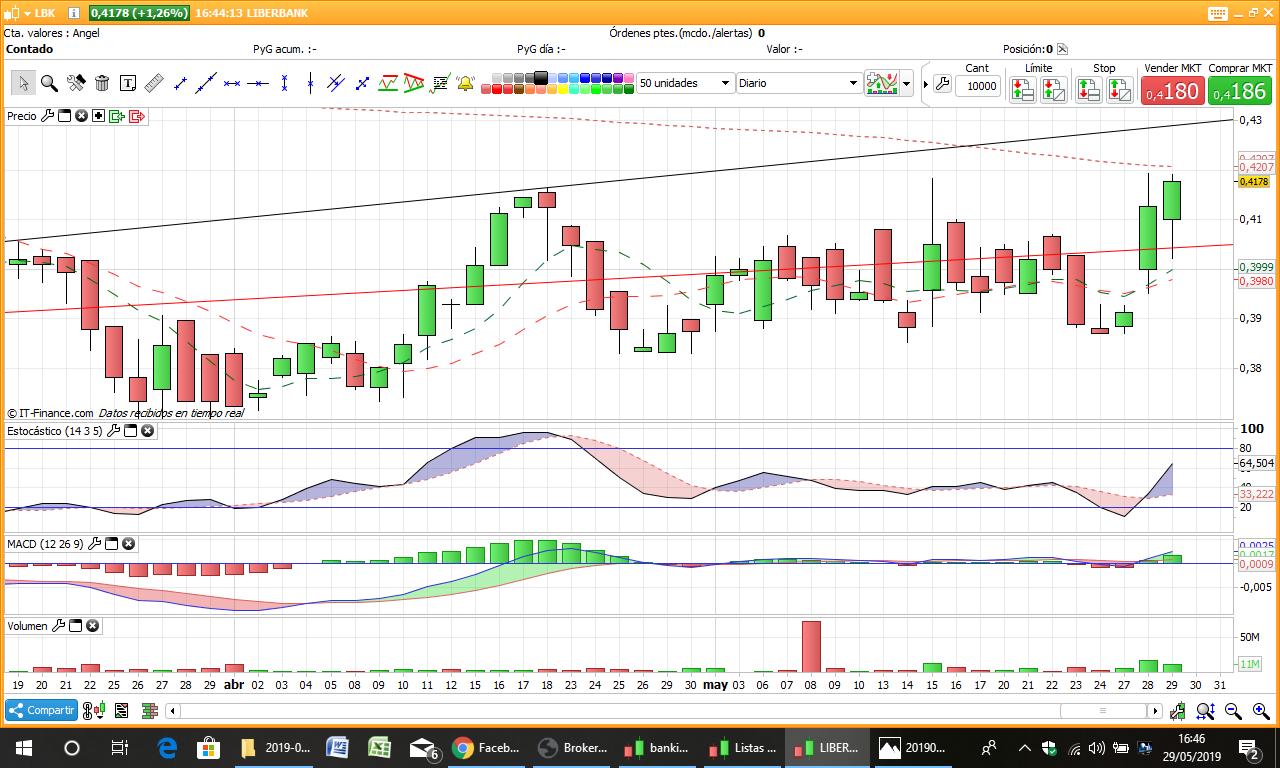This screenshot has height=768, width=1280.
Task: Select the zigzag trend on baseline tool
Action: pos(388,83)
